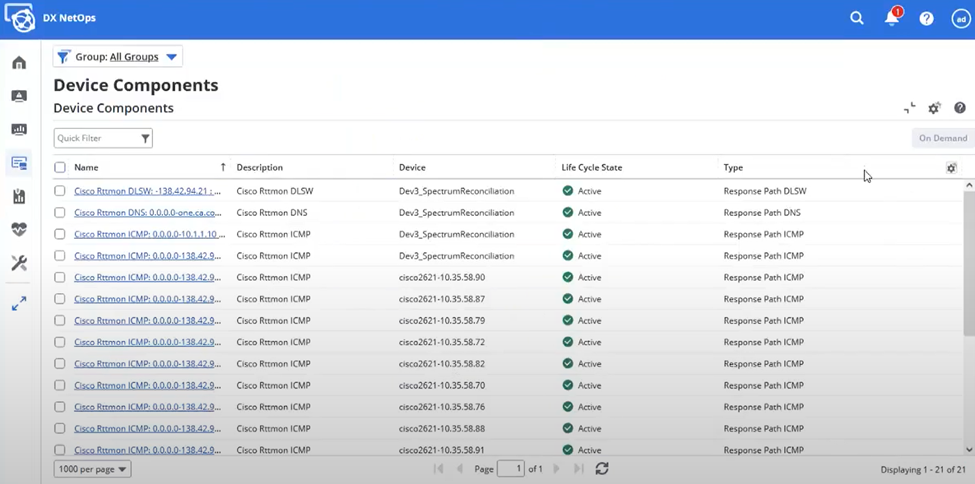Click the Cisco Rttmon DNS description cell
This screenshot has width=975, height=484.
tap(272, 213)
